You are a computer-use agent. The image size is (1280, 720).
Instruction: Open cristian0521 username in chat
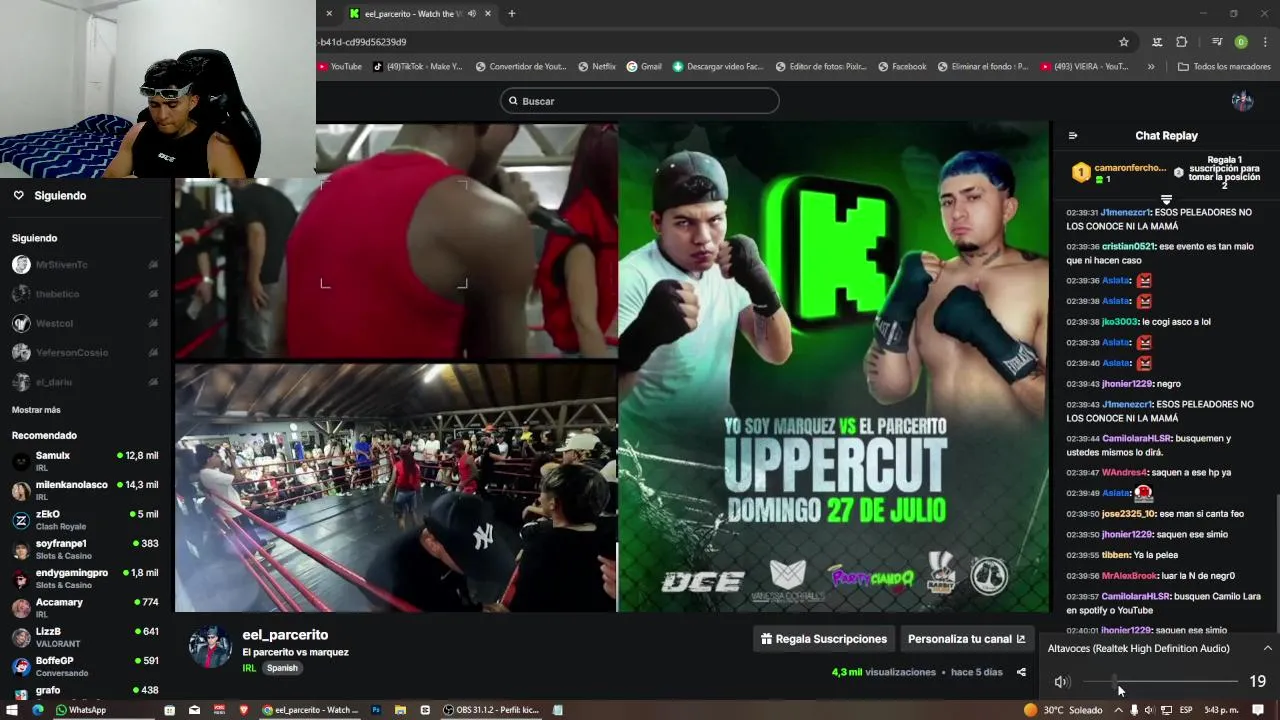(1129, 247)
